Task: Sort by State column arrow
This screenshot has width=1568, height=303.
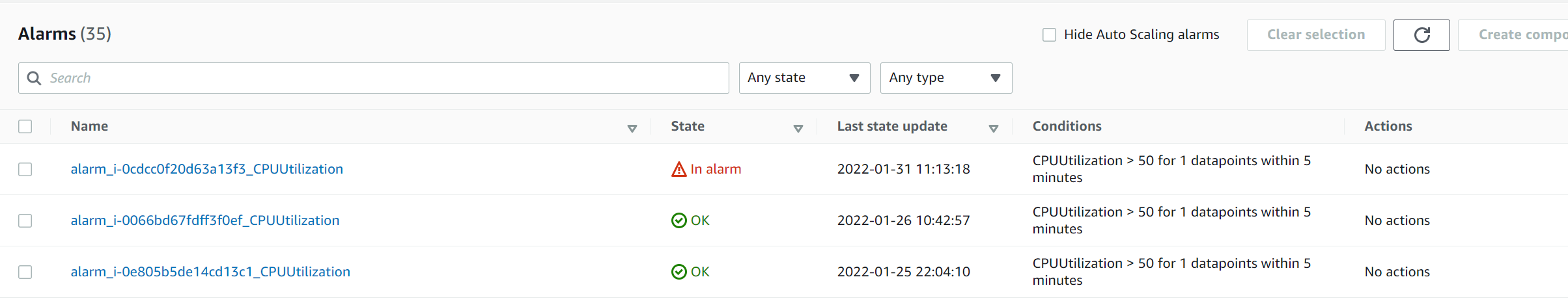Action: 798,129
